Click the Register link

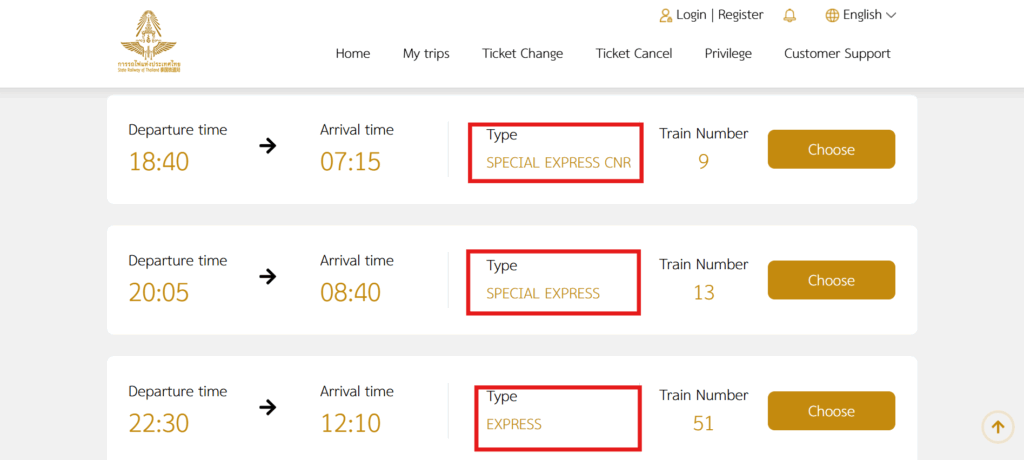click(740, 15)
